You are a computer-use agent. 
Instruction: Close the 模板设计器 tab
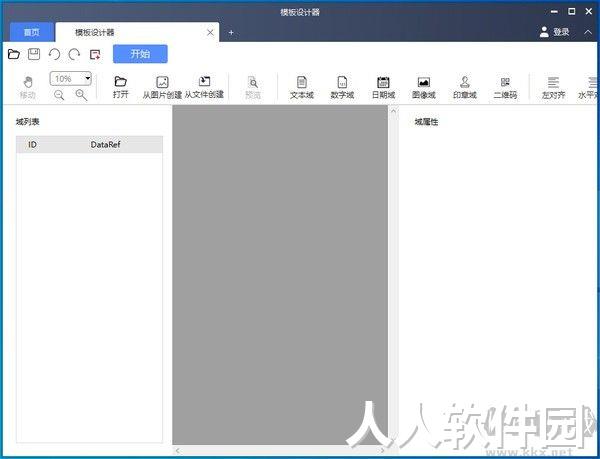tap(210, 33)
